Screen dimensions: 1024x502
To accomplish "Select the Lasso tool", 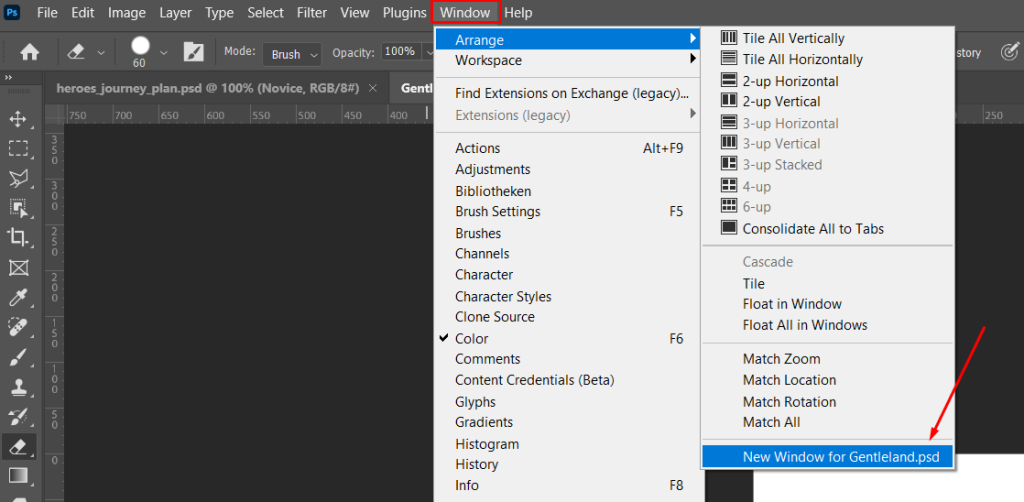I will click(18, 178).
